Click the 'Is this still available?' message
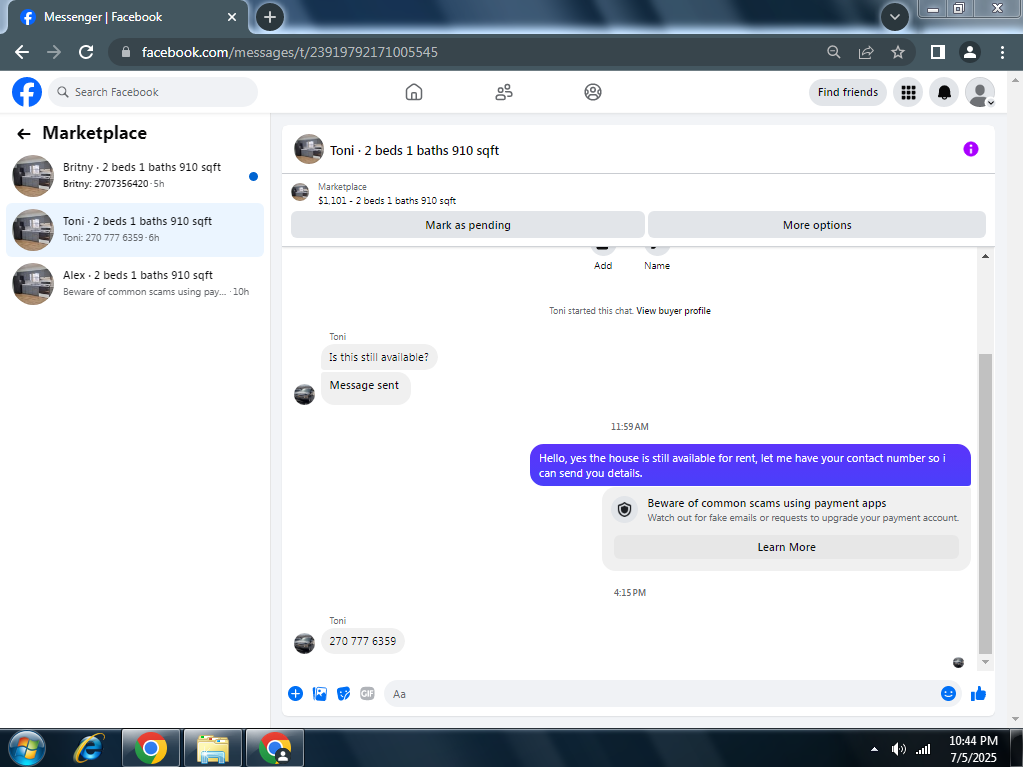 point(378,357)
